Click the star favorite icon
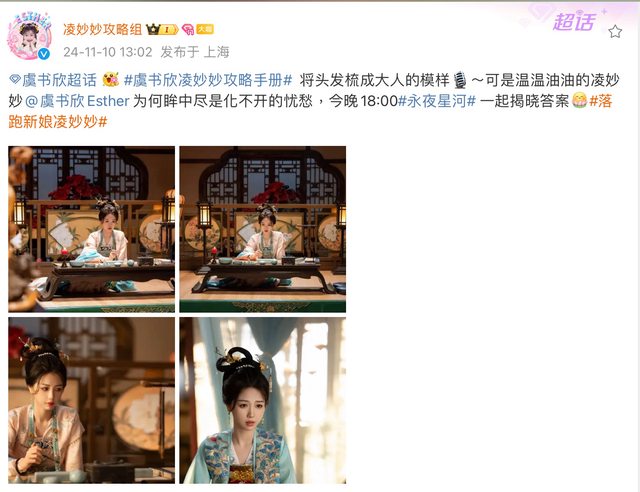Screen dimensions: 640x492 [615, 31]
